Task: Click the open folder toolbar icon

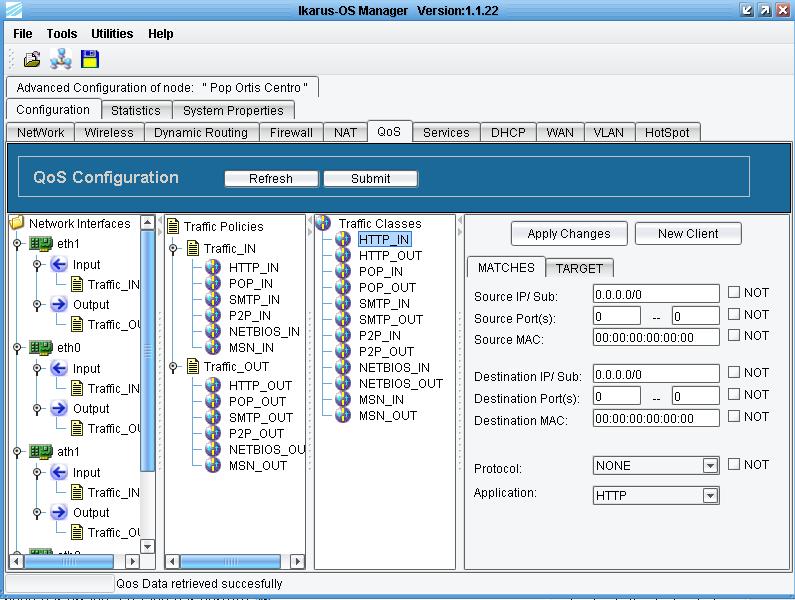Action: 32,59
